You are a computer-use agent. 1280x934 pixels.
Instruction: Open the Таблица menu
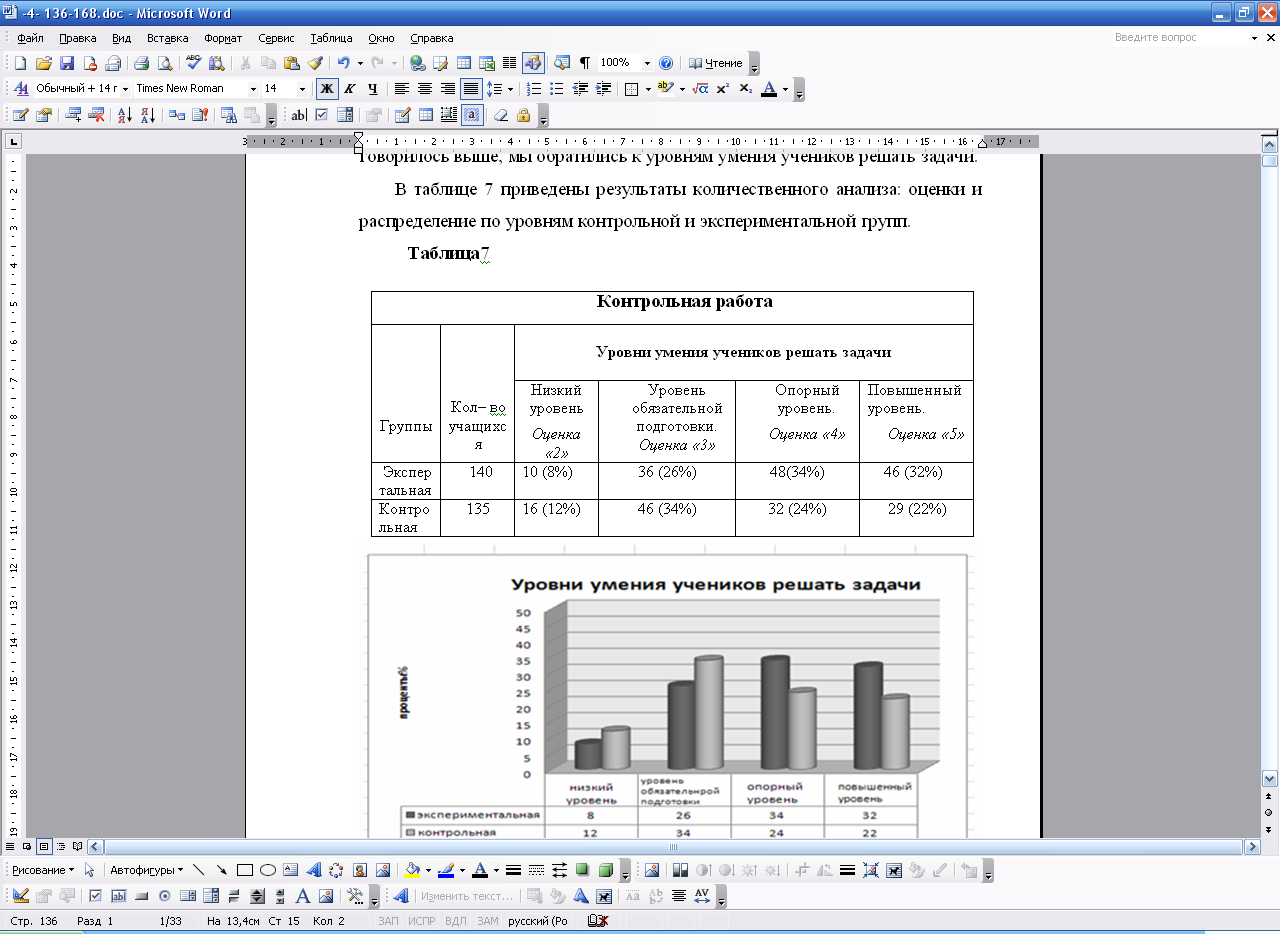331,38
